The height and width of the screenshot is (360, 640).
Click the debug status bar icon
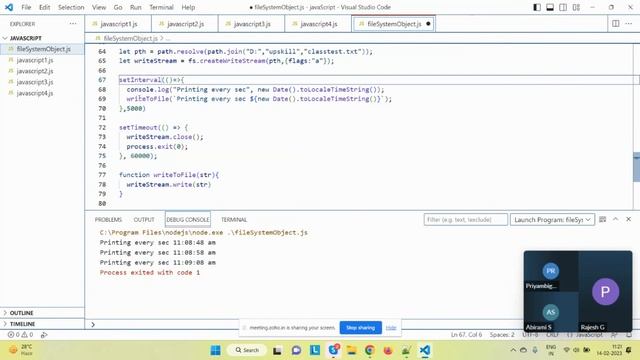click(x=44, y=335)
